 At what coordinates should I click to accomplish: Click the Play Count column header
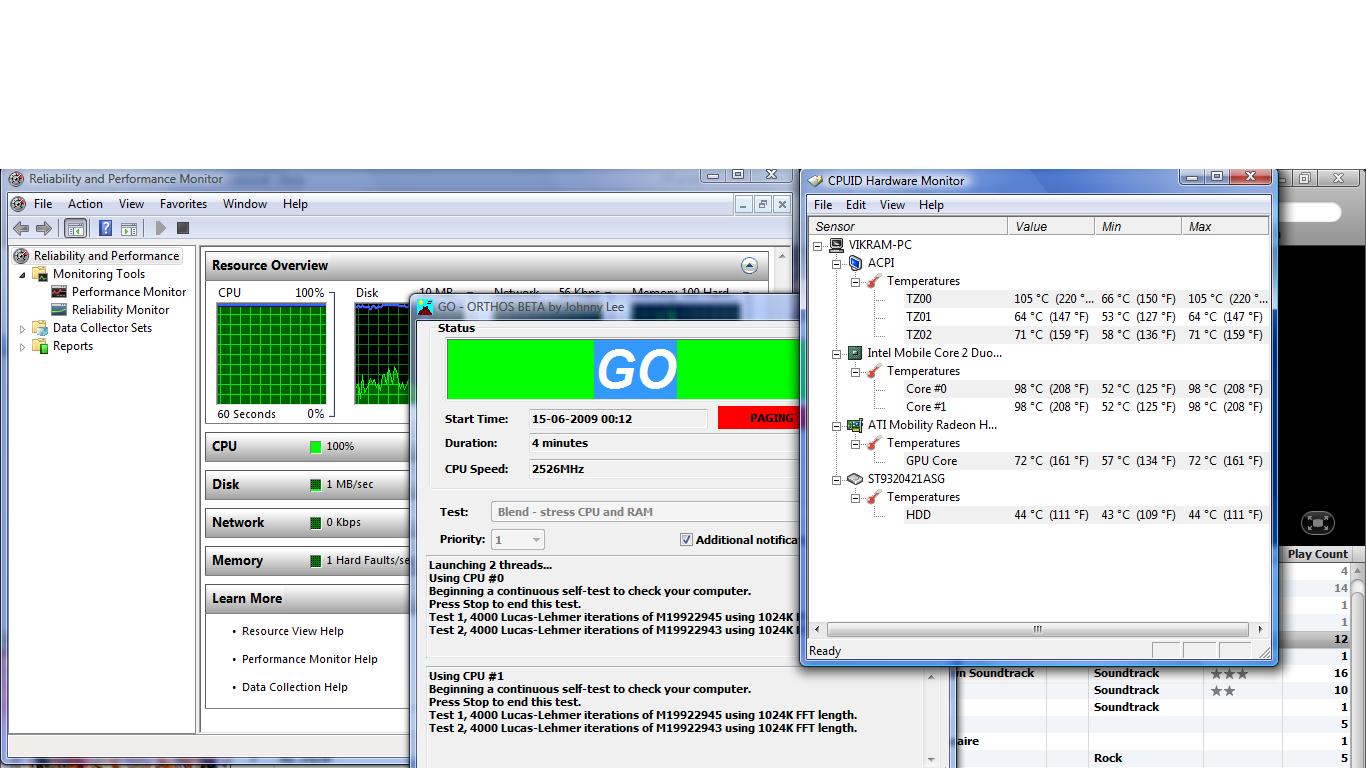coord(1317,554)
